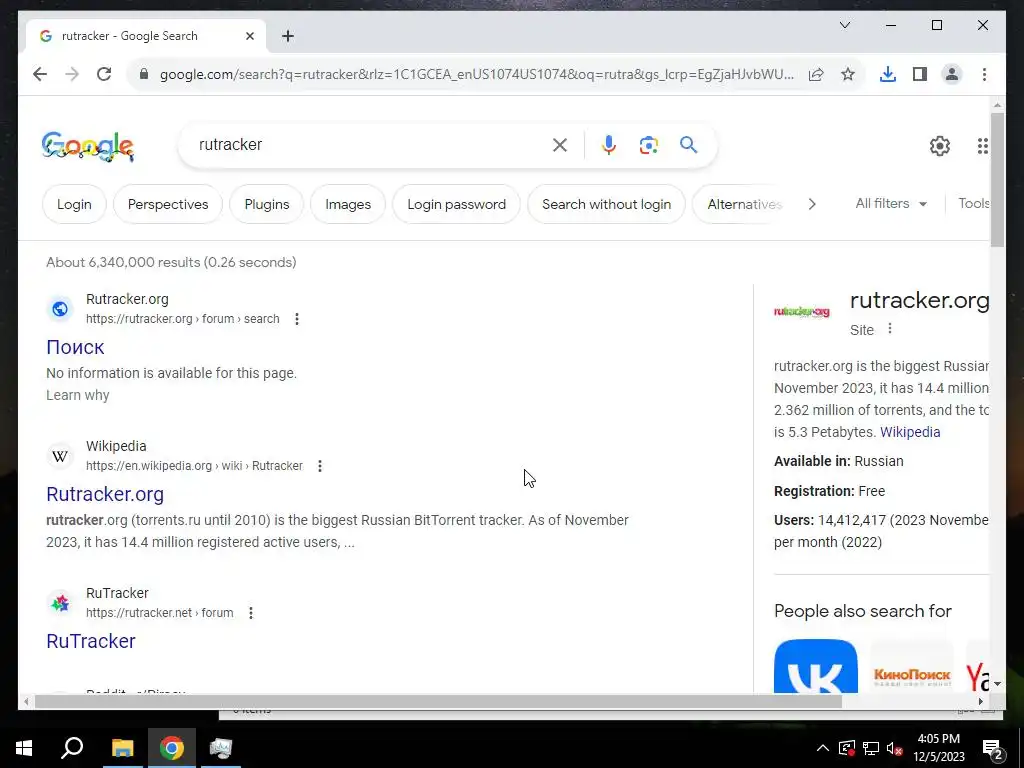Open a new tab with plus button
The width and height of the screenshot is (1024, 768).
288,36
